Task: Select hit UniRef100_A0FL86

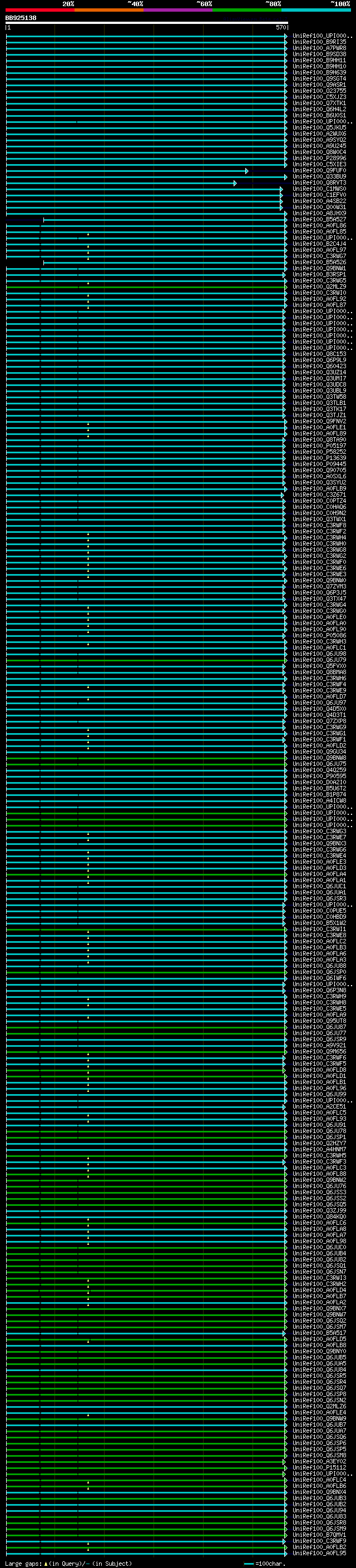Action: pyautogui.click(x=319, y=225)
